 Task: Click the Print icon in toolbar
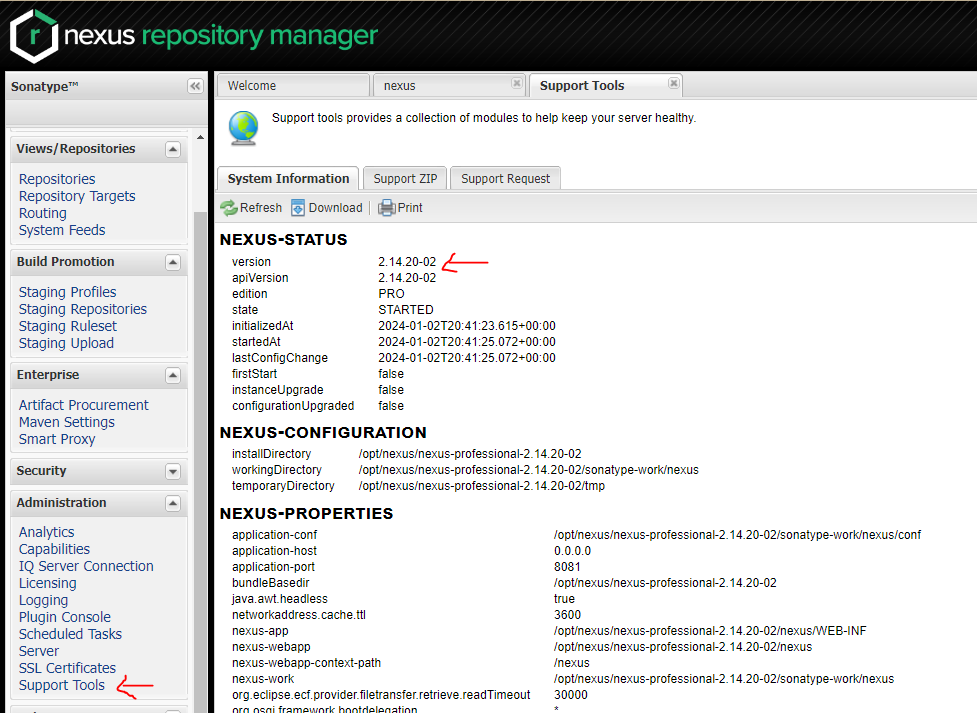pyautogui.click(x=386, y=208)
